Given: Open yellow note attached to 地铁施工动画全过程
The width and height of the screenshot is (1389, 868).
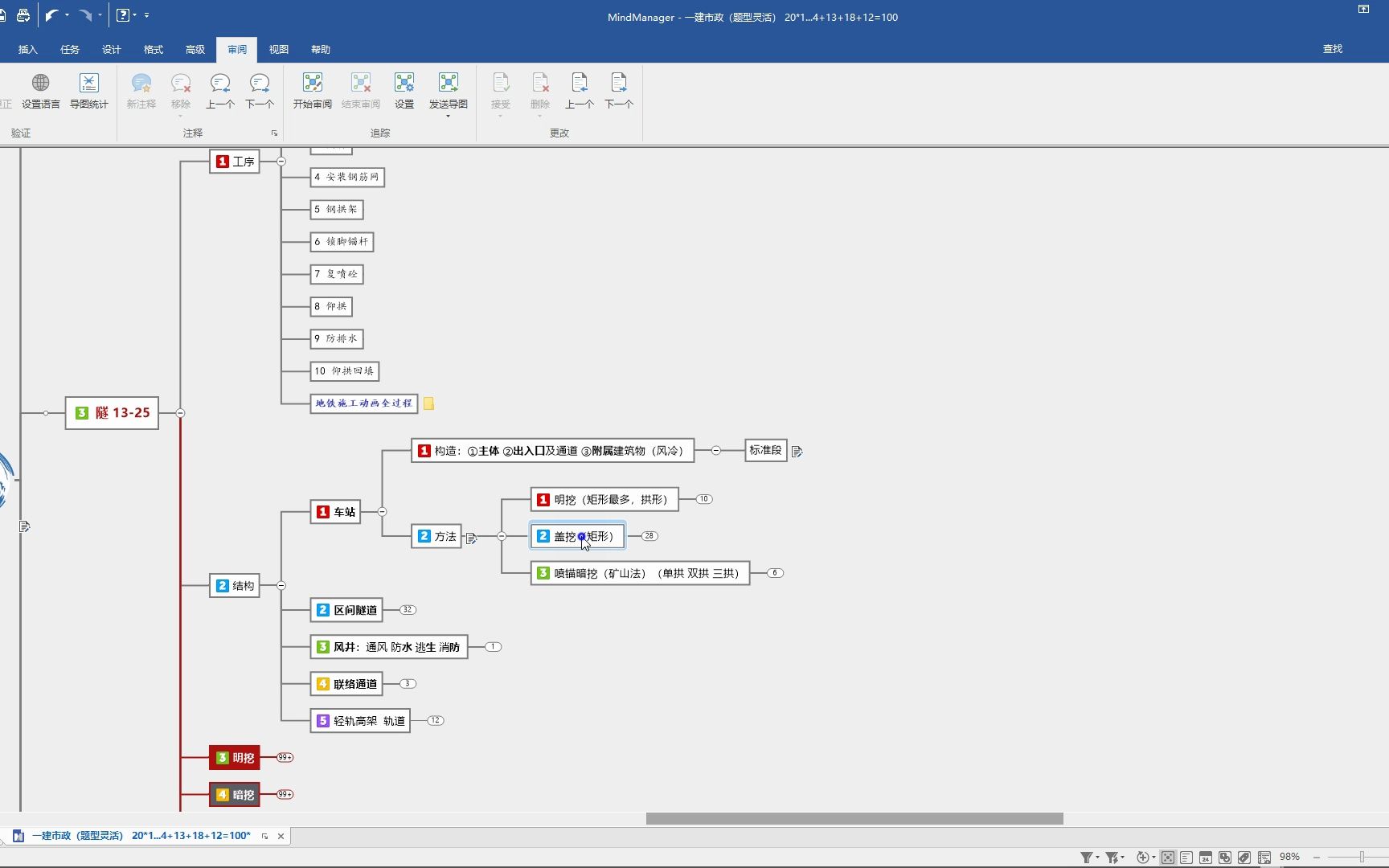Looking at the screenshot, I should 429,404.
